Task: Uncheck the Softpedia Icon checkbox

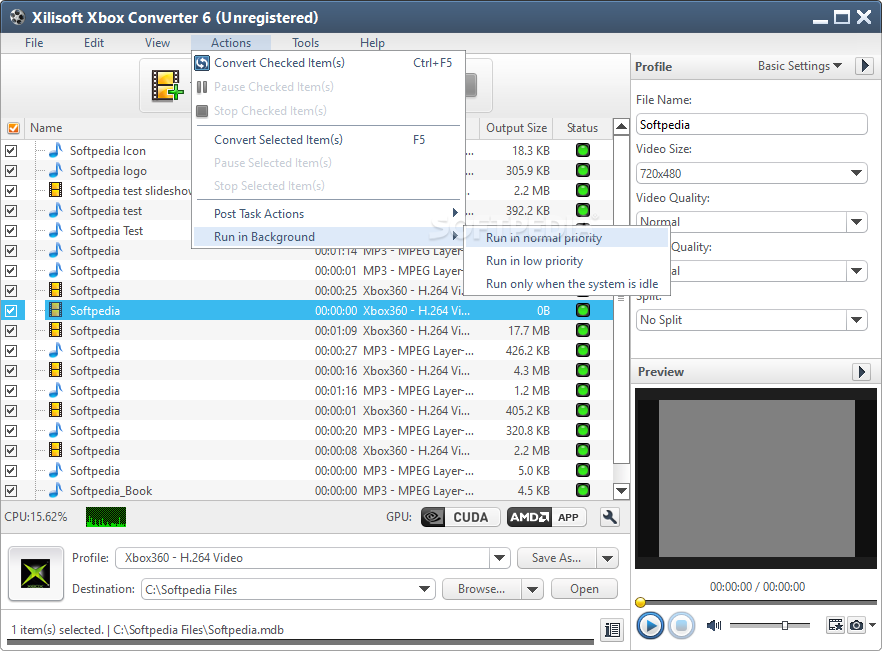Action: click(11, 151)
